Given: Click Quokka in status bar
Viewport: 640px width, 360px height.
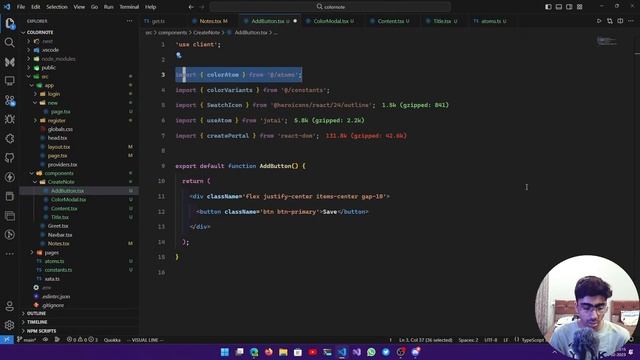Looking at the screenshot, I should (112, 340).
